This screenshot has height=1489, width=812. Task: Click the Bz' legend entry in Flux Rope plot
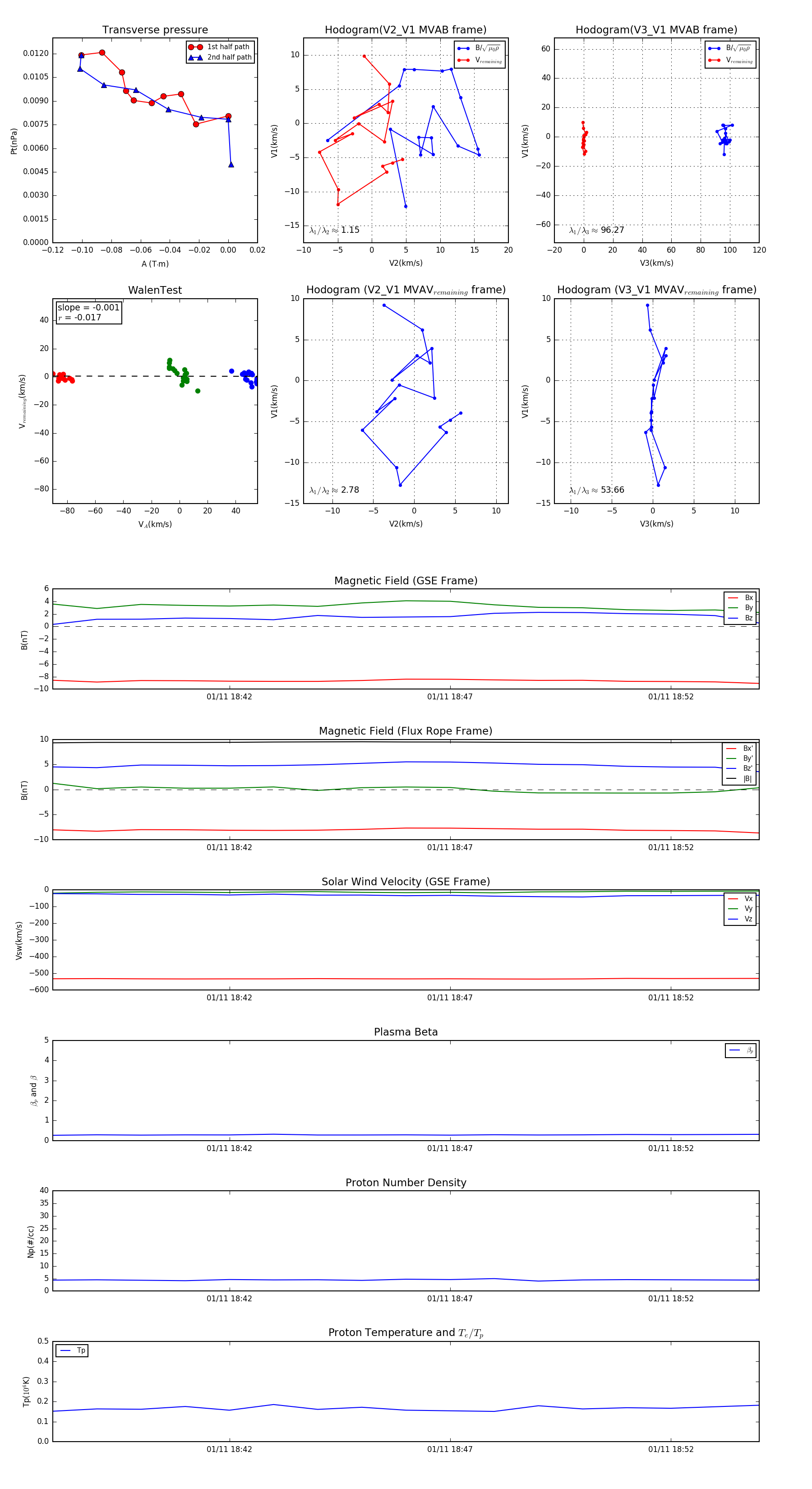pyautogui.click(x=739, y=768)
